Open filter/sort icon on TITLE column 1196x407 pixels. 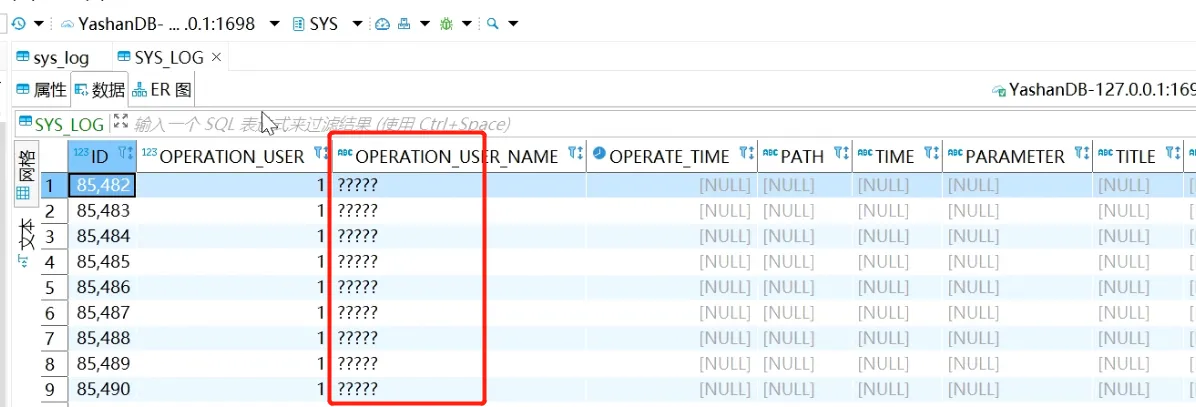[x=1173, y=155]
